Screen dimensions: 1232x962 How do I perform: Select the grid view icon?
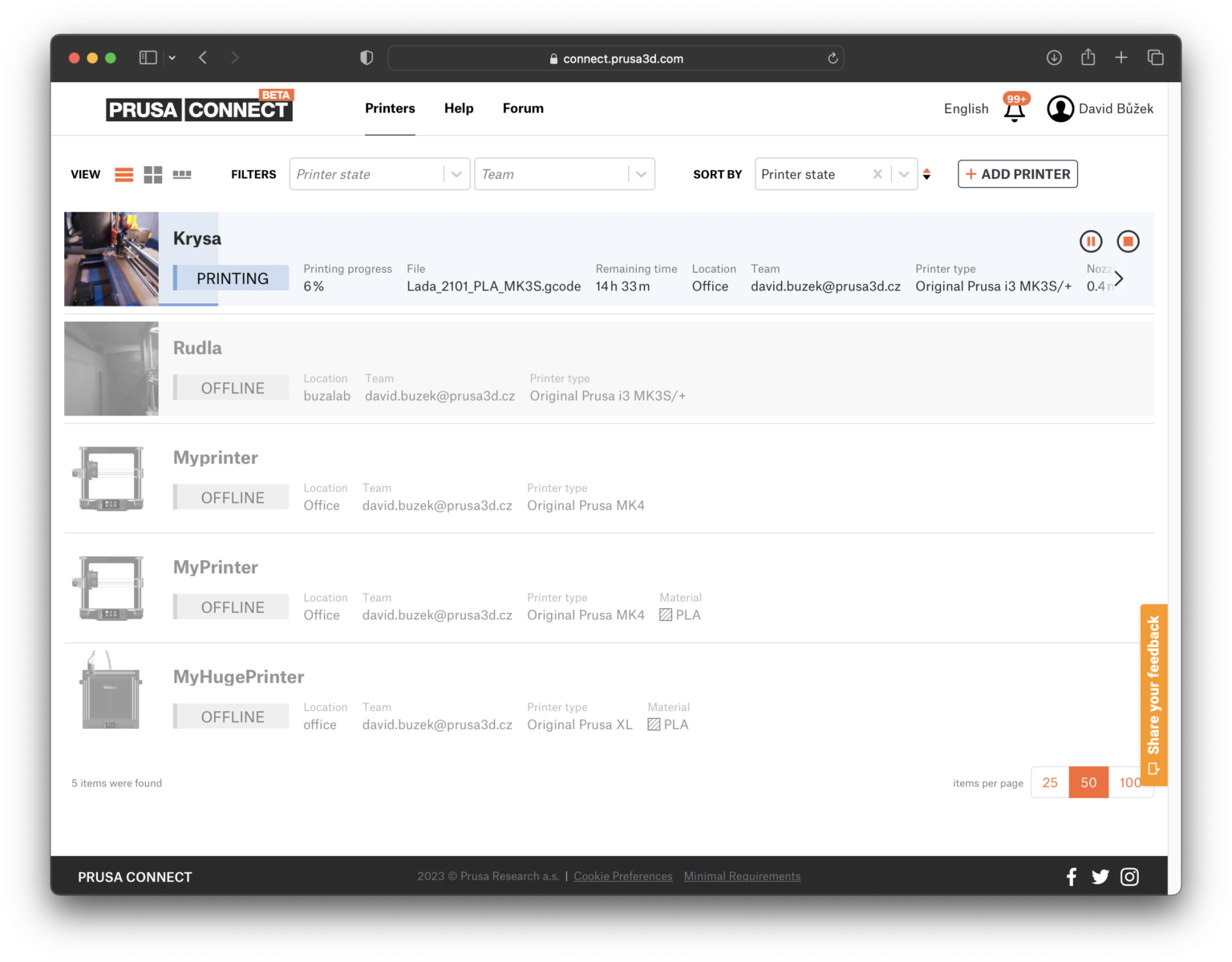click(152, 174)
